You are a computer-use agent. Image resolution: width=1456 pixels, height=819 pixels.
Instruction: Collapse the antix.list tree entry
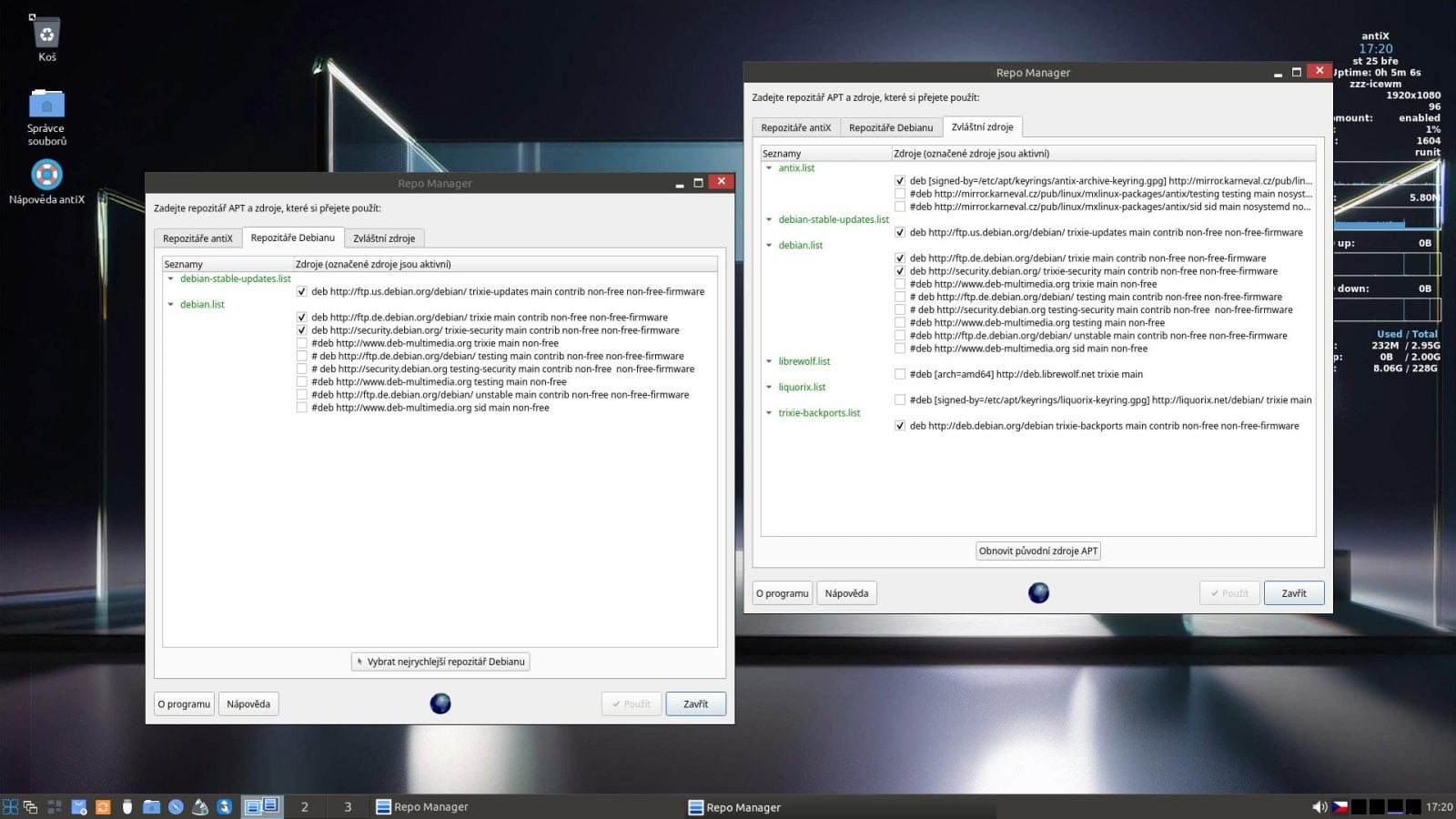point(769,168)
